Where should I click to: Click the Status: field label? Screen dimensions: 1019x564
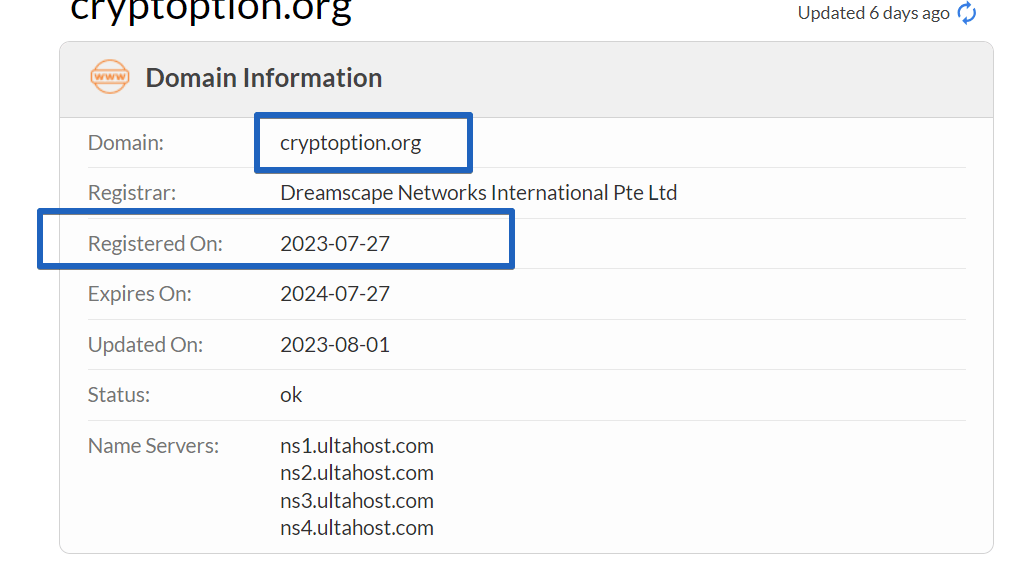click(119, 394)
